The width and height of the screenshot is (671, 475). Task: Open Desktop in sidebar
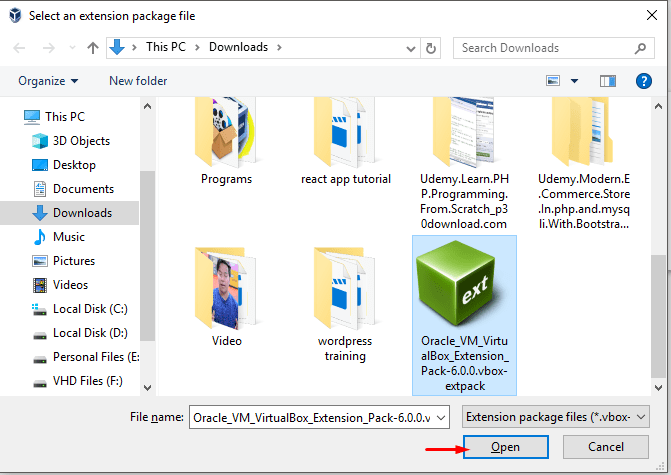coord(64,165)
